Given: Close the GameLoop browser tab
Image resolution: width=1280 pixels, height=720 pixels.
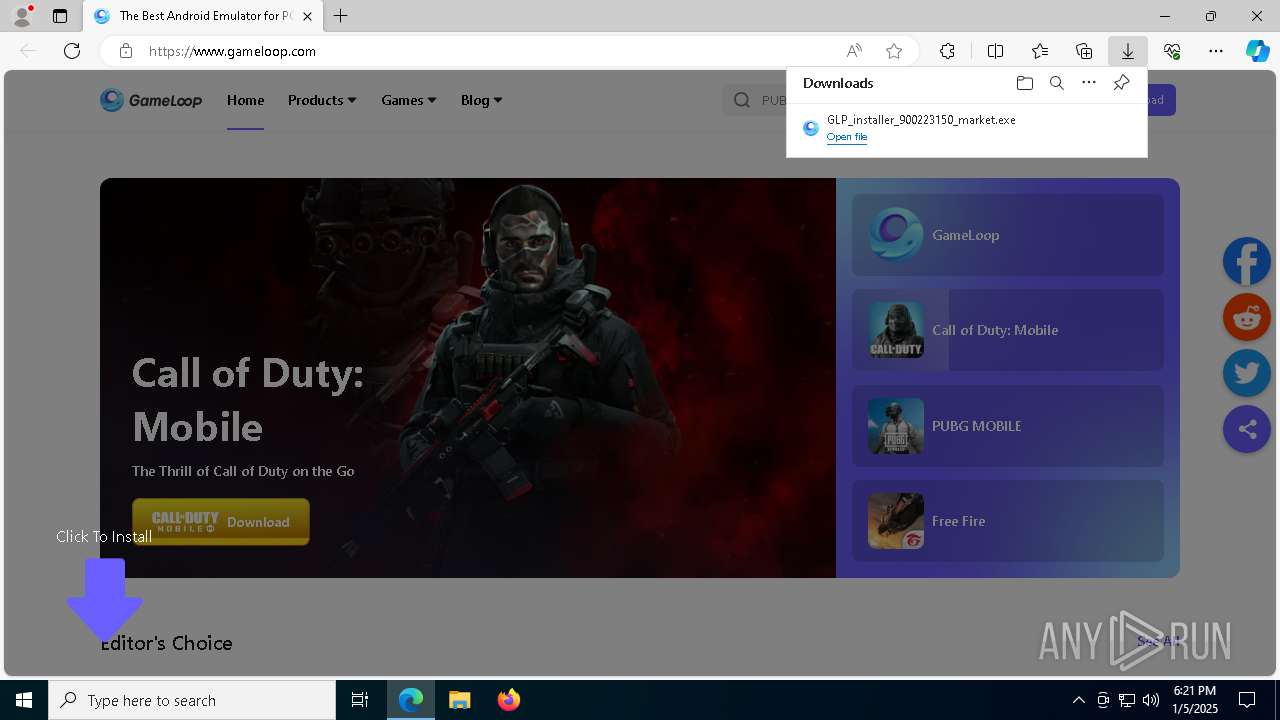Looking at the screenshot, I should coord(307,16).
